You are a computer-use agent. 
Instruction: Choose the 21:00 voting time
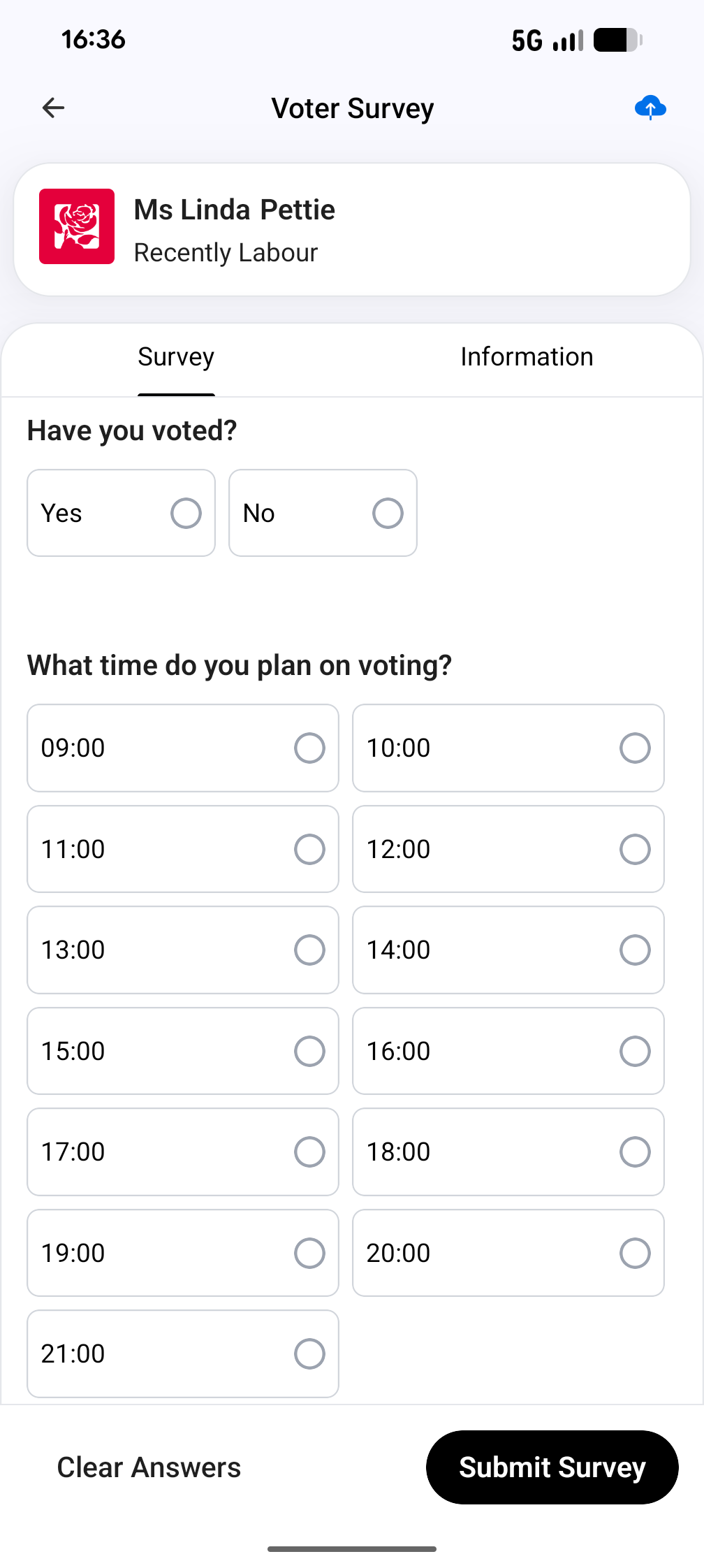point(183,1353)
